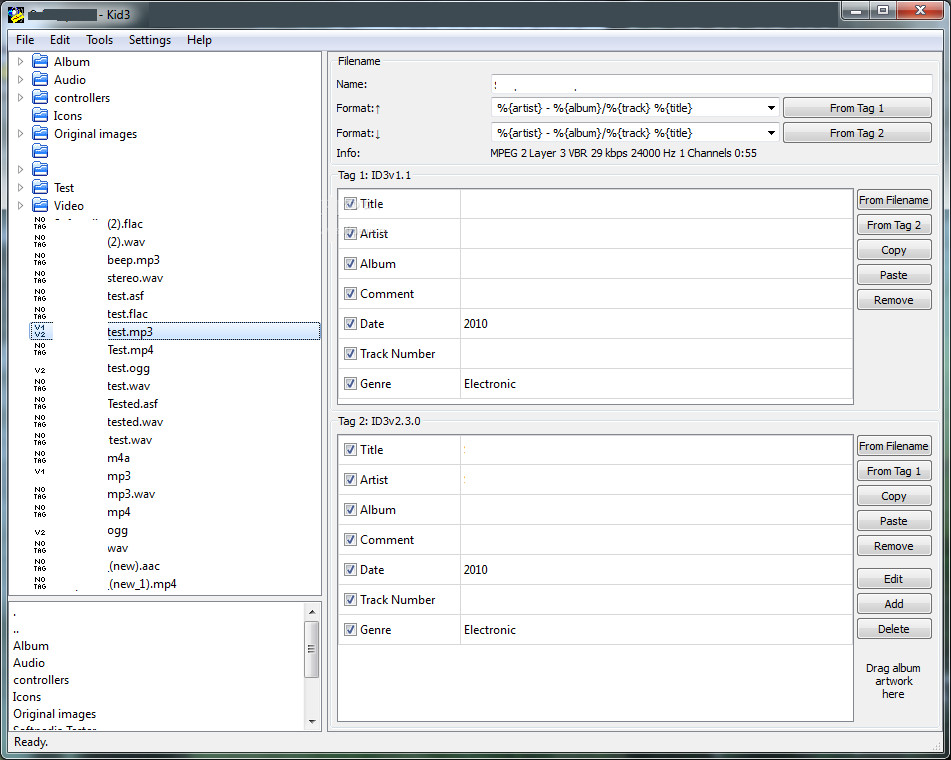This screenshot has height=760, width=951.
Task: Open the File menu
Action: pyautogui.click(x=25, y=40)
